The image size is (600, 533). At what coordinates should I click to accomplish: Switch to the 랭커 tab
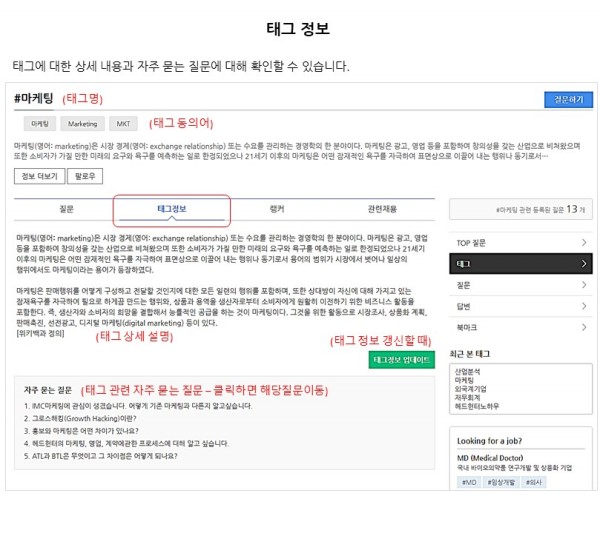[276, 209]
